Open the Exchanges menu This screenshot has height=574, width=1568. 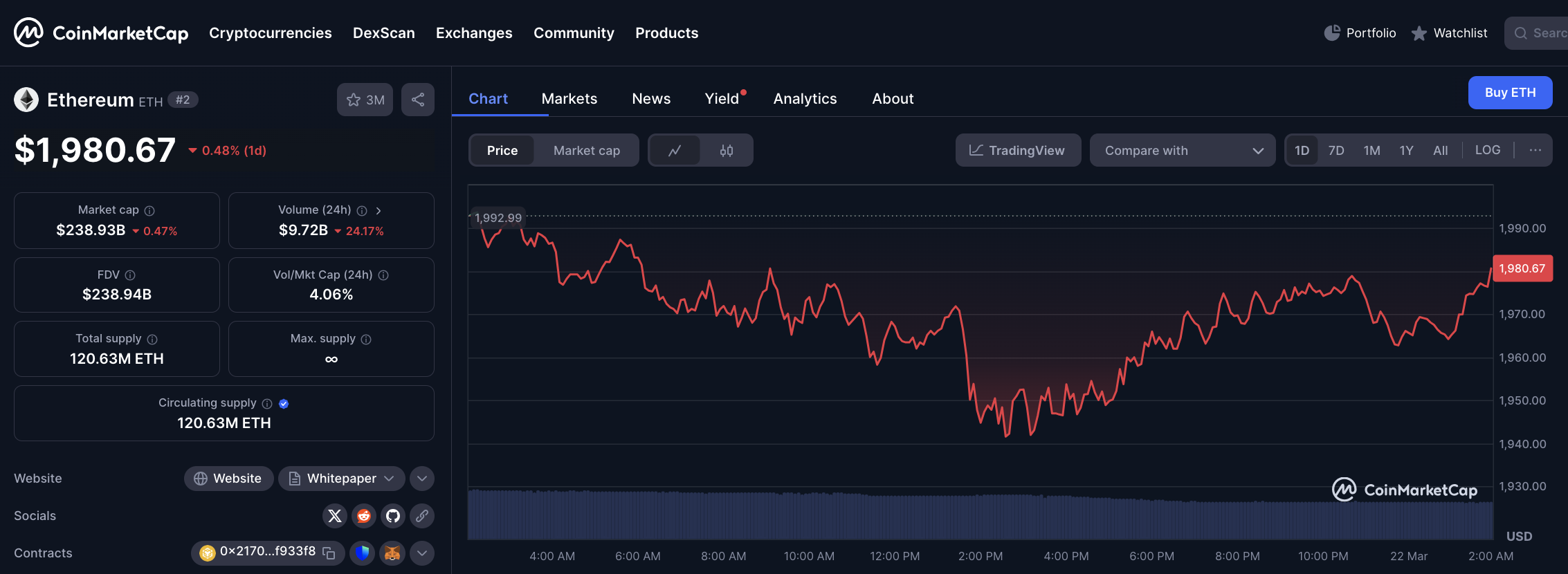(474, 33)
